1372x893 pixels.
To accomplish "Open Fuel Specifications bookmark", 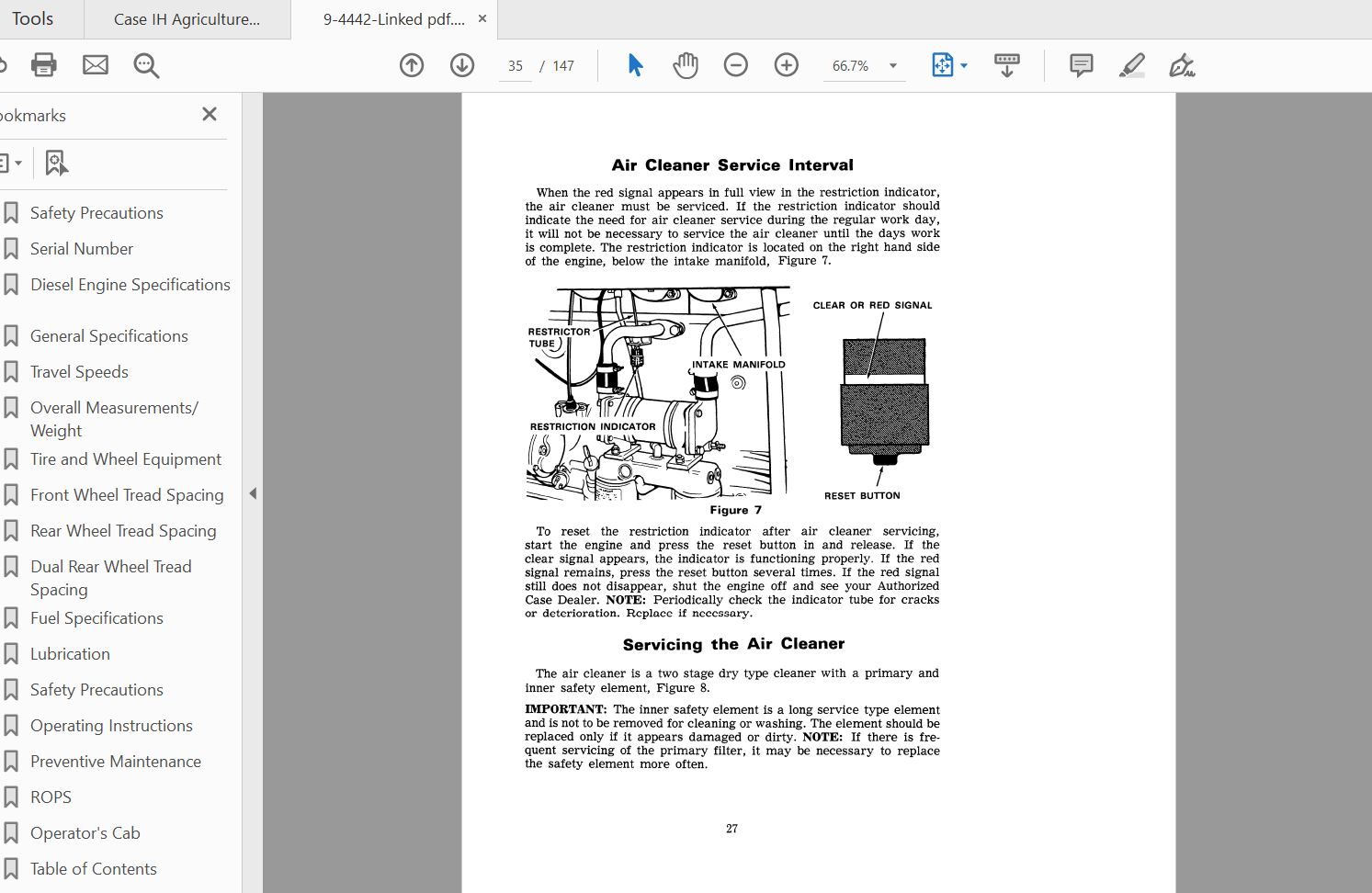I will [x=96, y=618].
